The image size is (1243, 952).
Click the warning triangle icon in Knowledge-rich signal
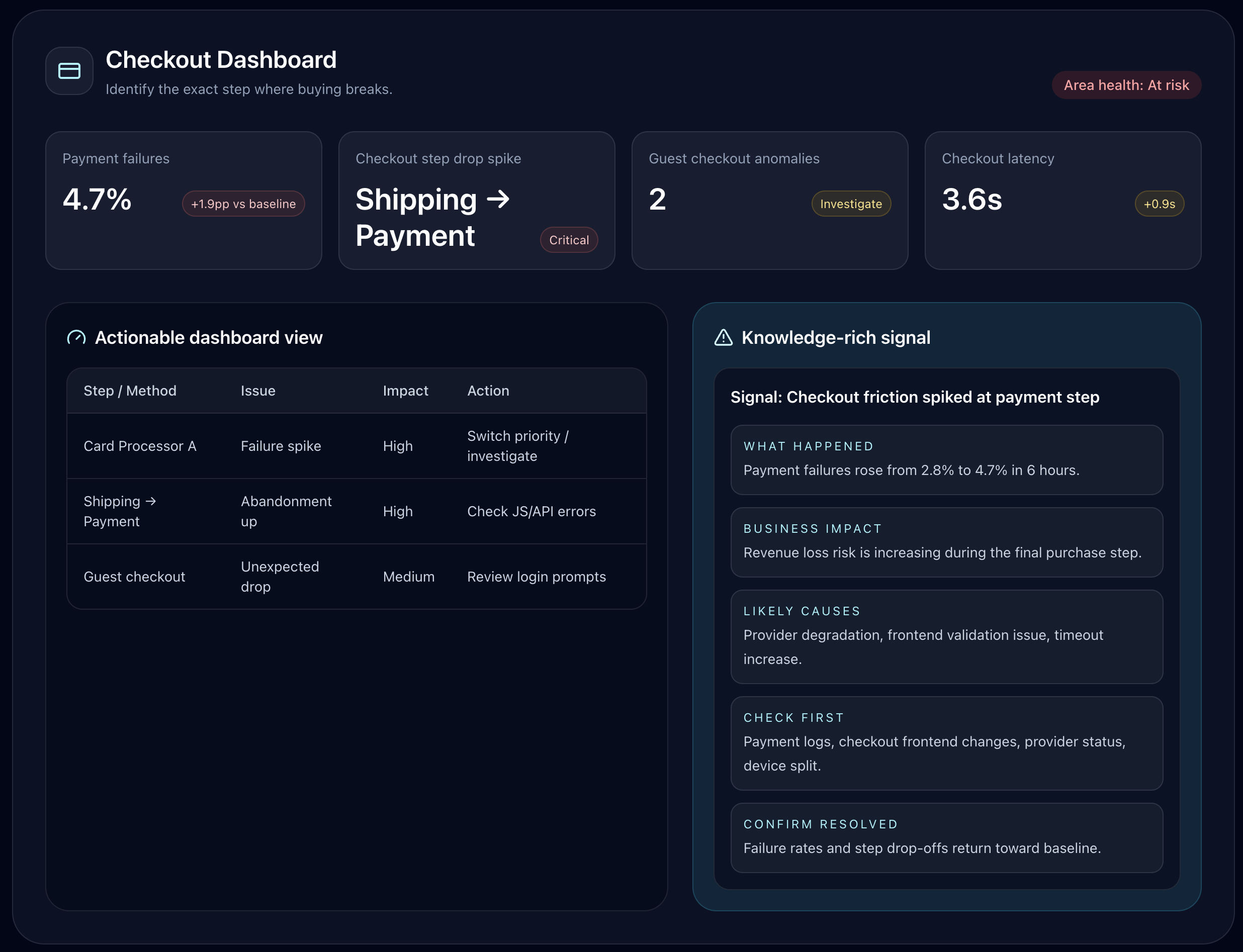point(723,338)
